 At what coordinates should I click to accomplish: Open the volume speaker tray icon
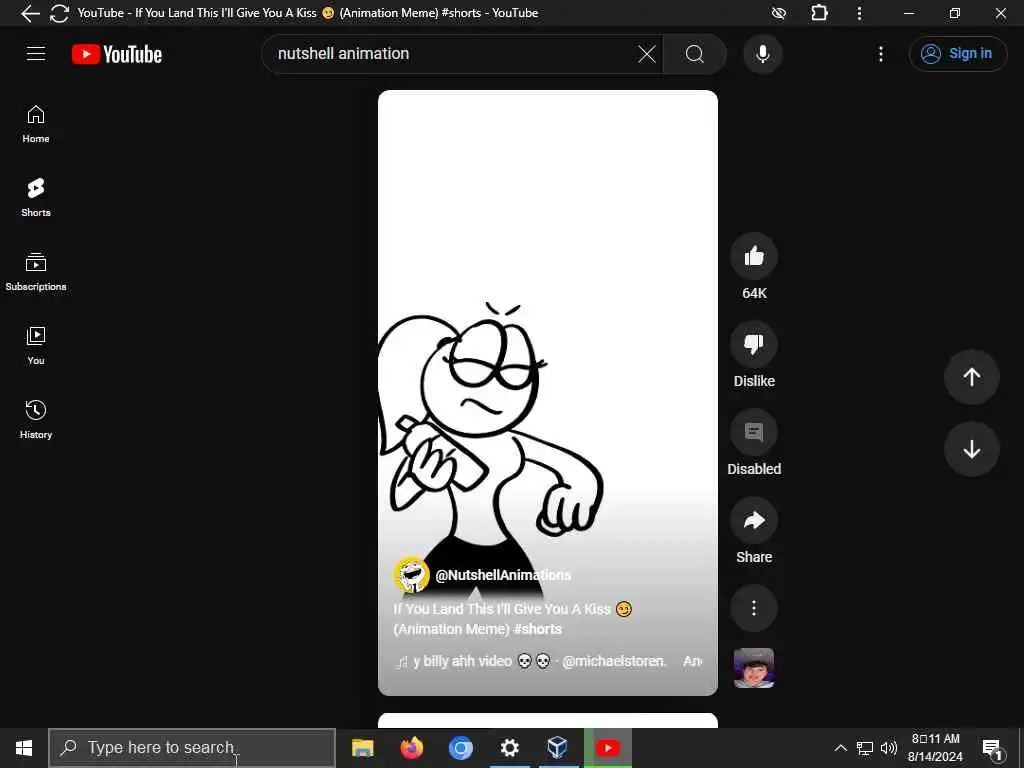coord(888,748)
